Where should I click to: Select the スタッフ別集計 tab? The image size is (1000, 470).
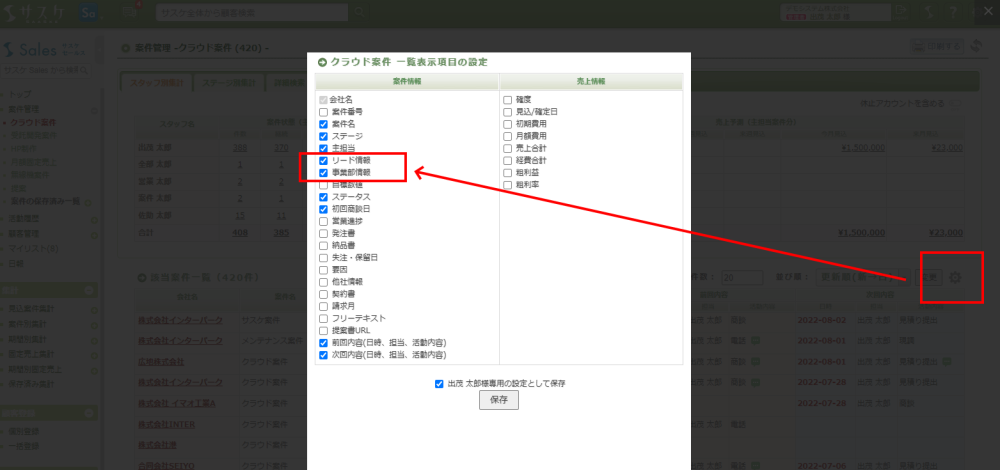pos(156,83)
